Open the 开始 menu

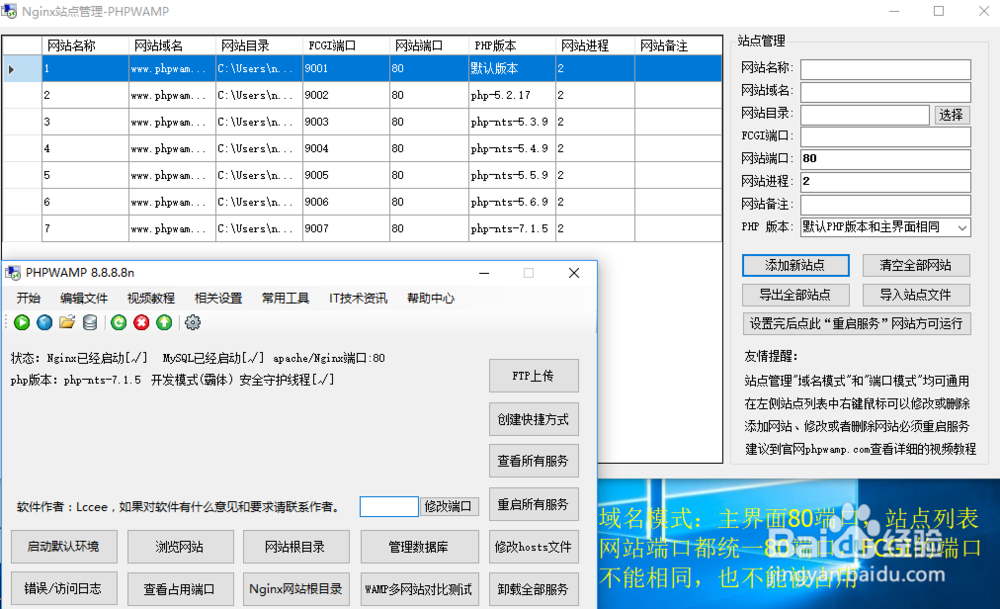(x=28, y=297)
